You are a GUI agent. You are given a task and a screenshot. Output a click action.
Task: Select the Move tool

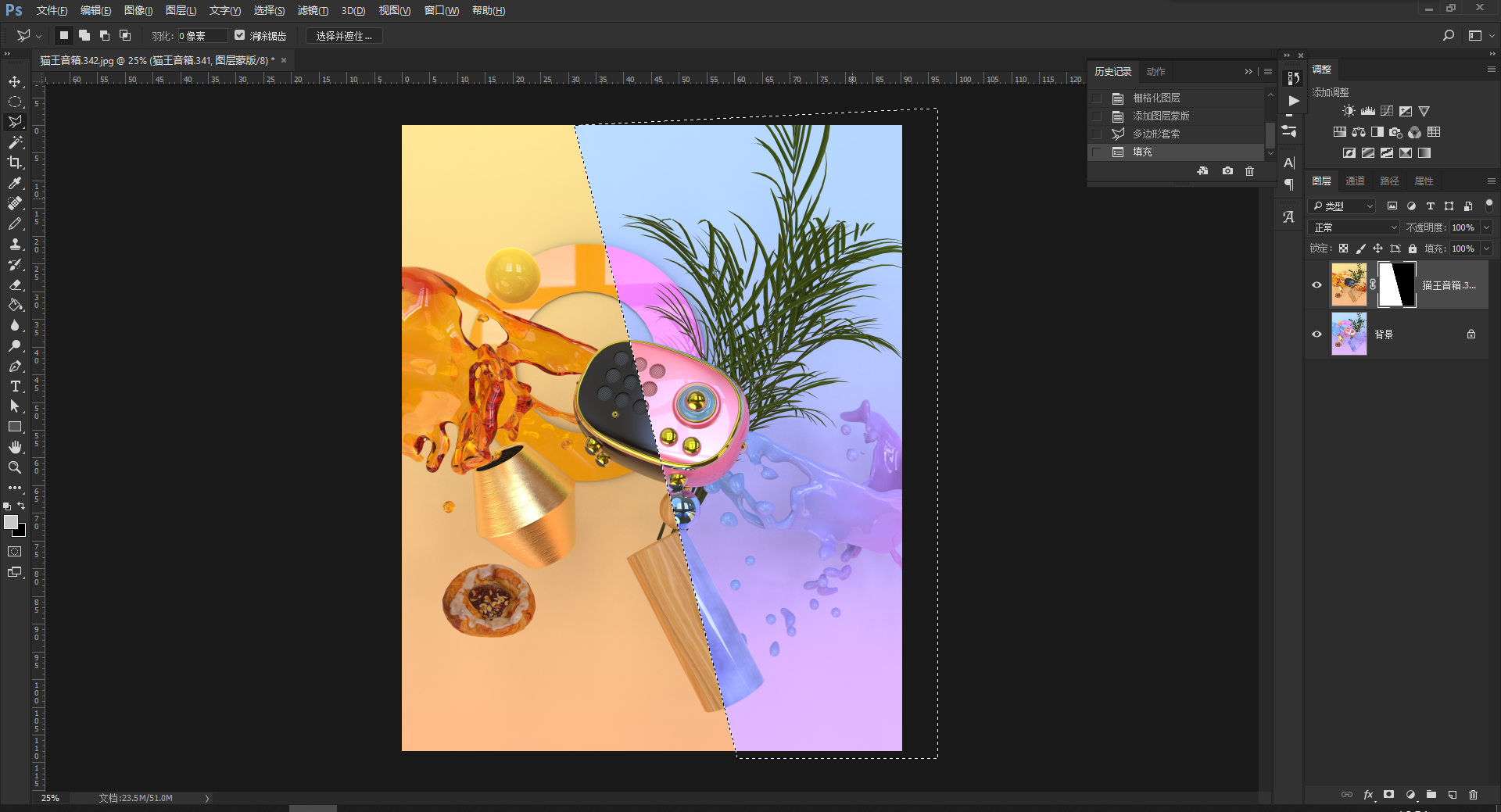[15, 81]
